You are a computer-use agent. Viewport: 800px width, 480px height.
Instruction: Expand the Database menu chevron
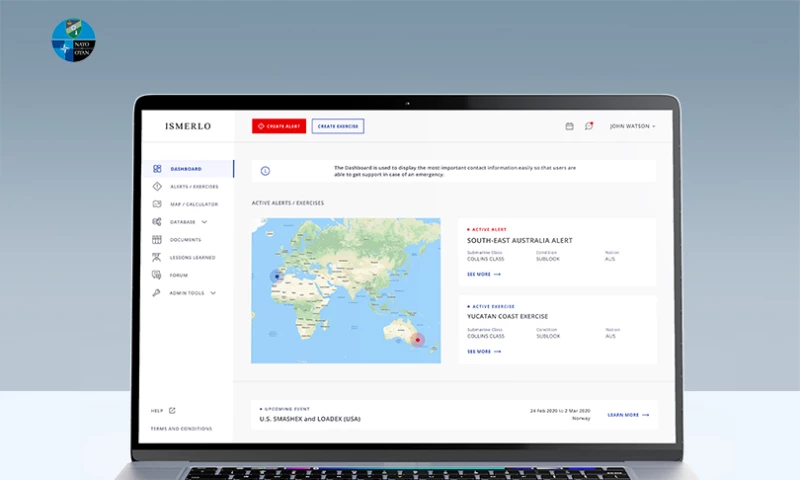coord(204,222)
